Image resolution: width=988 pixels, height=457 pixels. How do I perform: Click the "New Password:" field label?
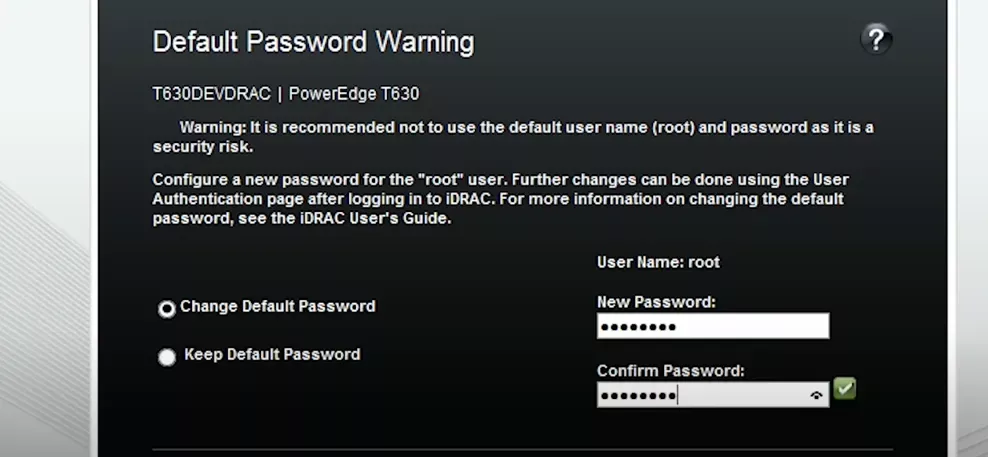pos(658,302)
